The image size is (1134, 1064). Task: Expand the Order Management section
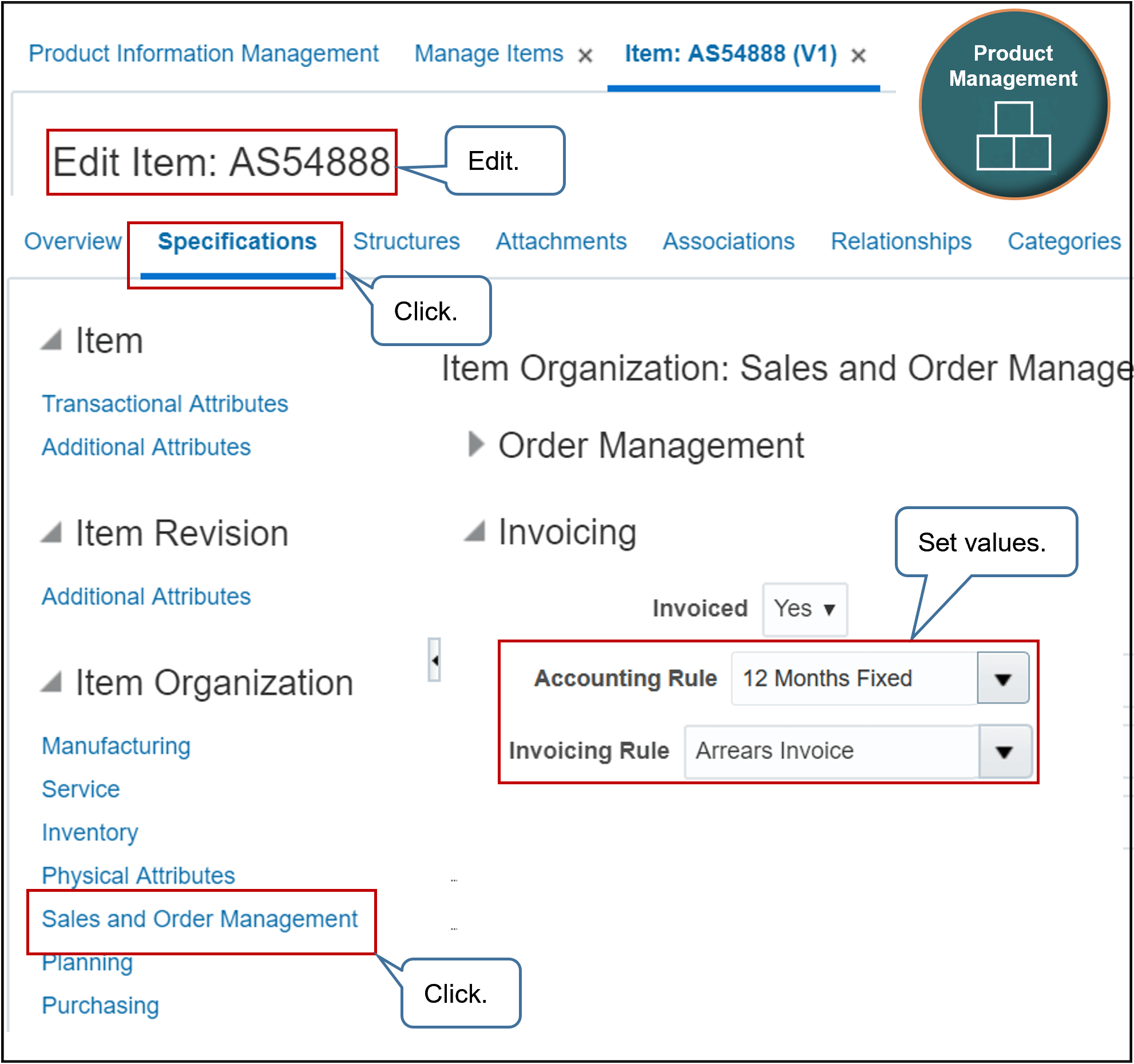point(475,445)
